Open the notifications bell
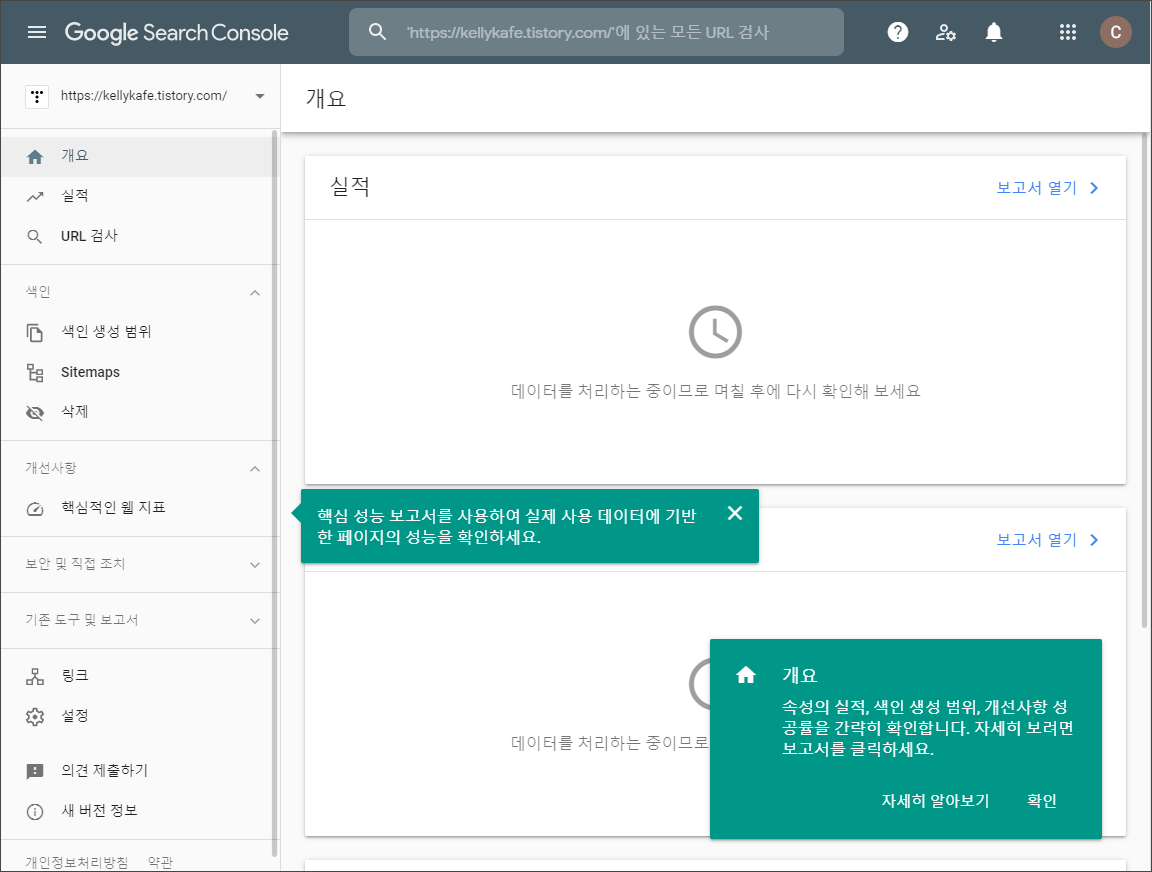1152x872 pixels. click(993, 31)
